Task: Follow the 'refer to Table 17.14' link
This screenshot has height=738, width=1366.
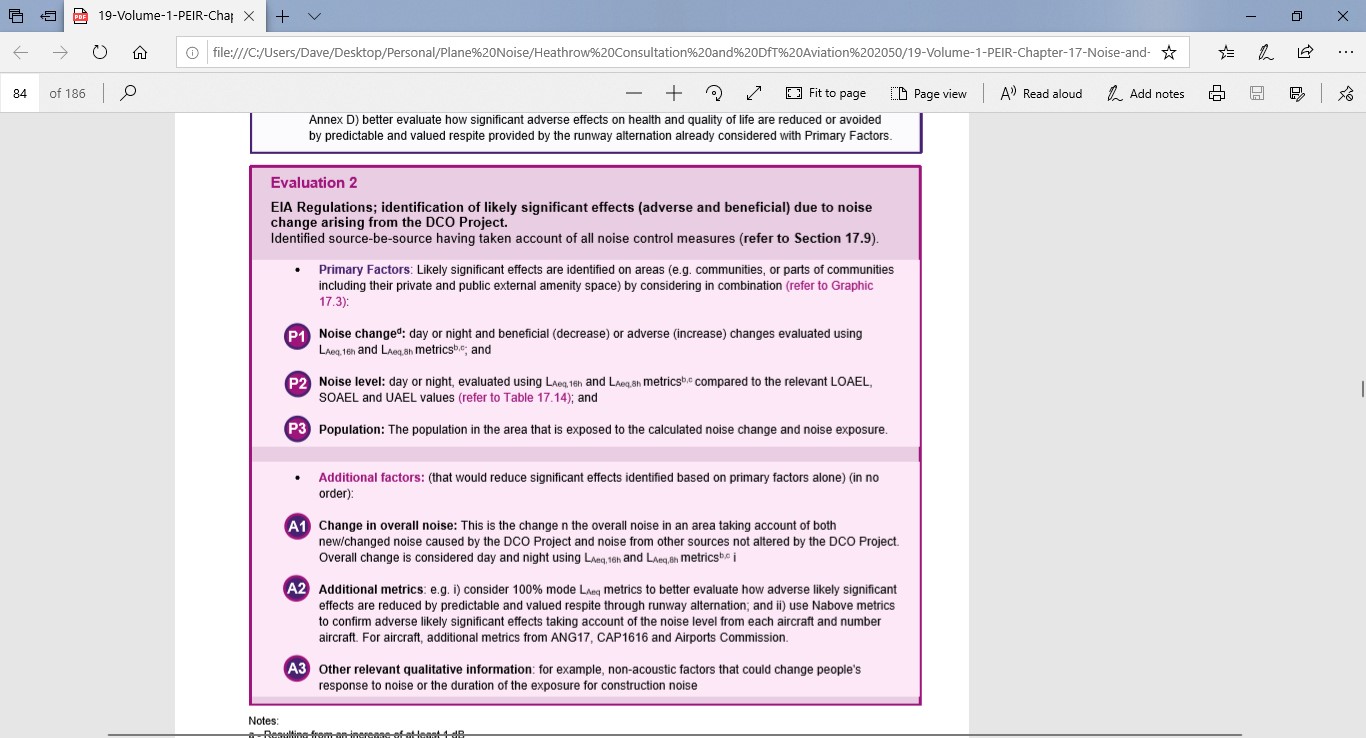Action: tap(515, 398)
